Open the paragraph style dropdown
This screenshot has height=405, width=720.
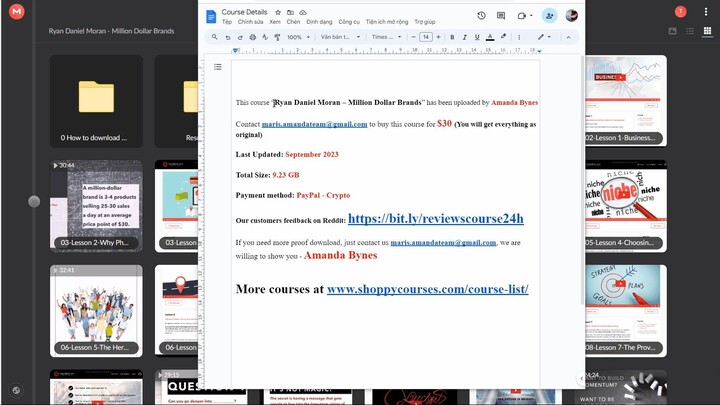(x=339, y=37)
